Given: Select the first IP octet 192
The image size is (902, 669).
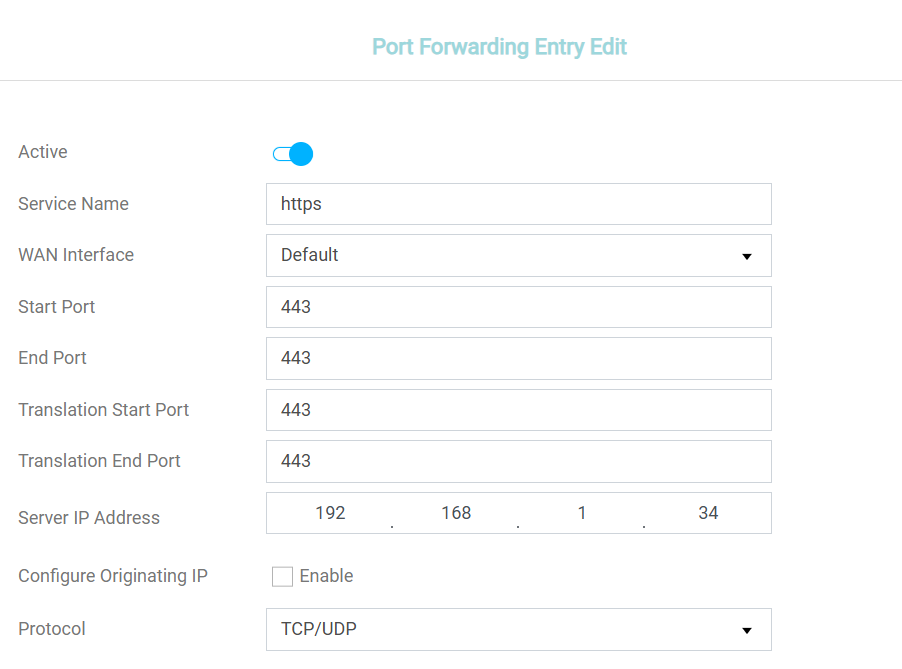Looking at the screenshot, I should tap(330, 513).
